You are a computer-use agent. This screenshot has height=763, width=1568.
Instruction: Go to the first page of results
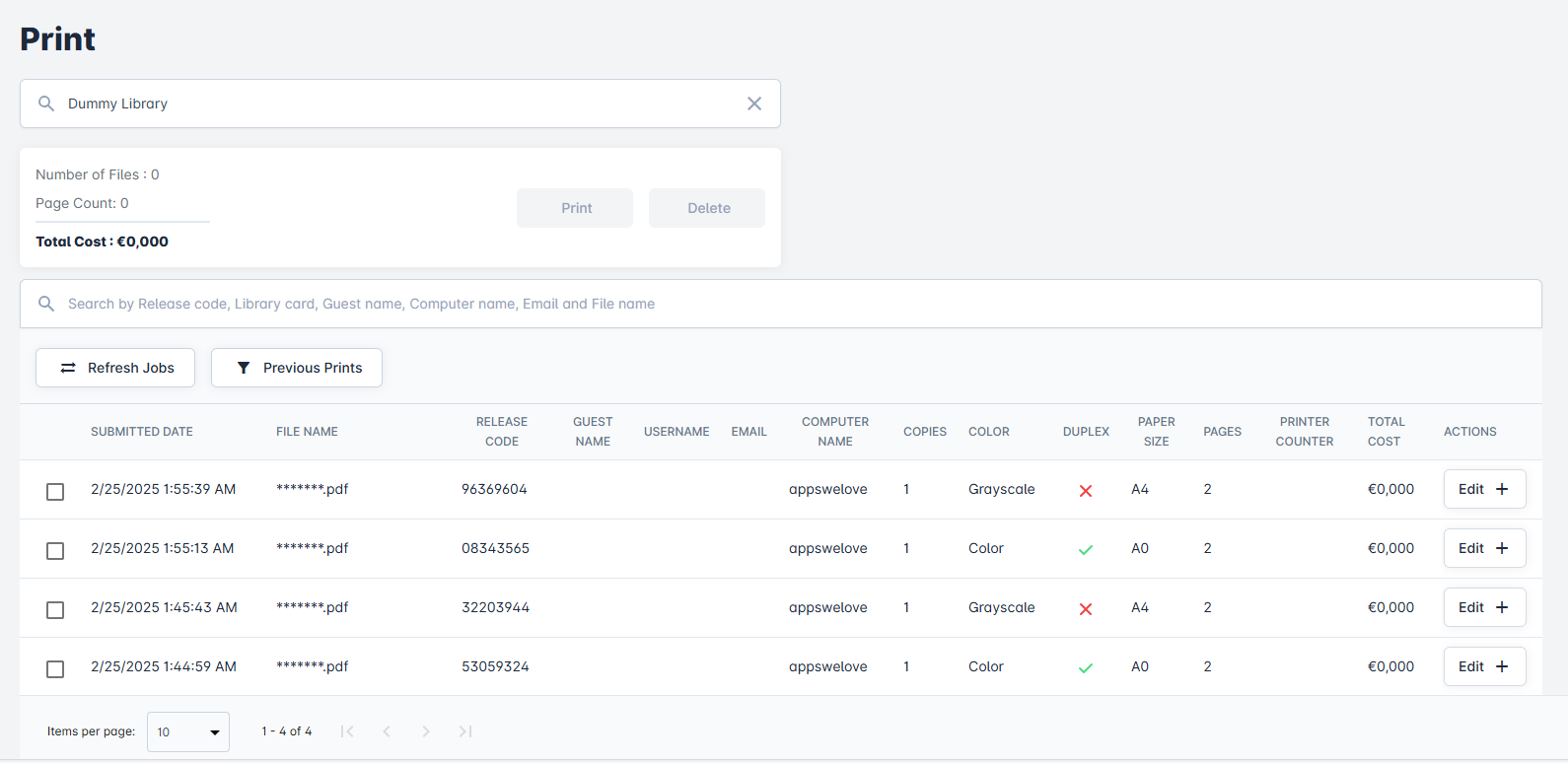347,731
